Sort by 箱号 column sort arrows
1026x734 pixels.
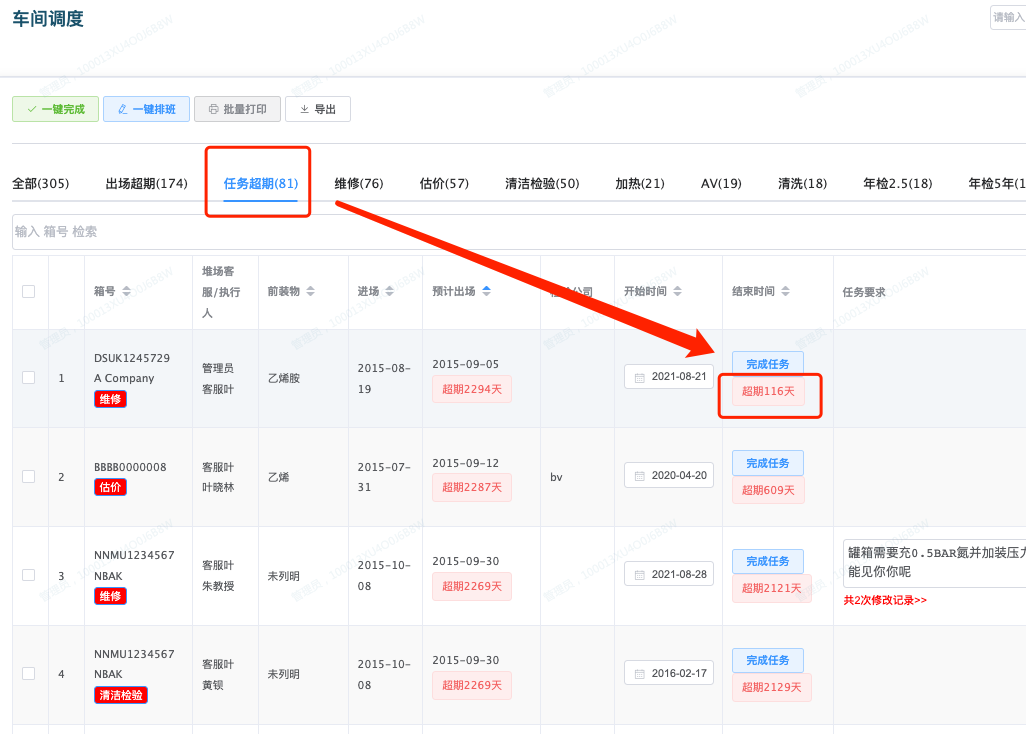click(126, 291)
